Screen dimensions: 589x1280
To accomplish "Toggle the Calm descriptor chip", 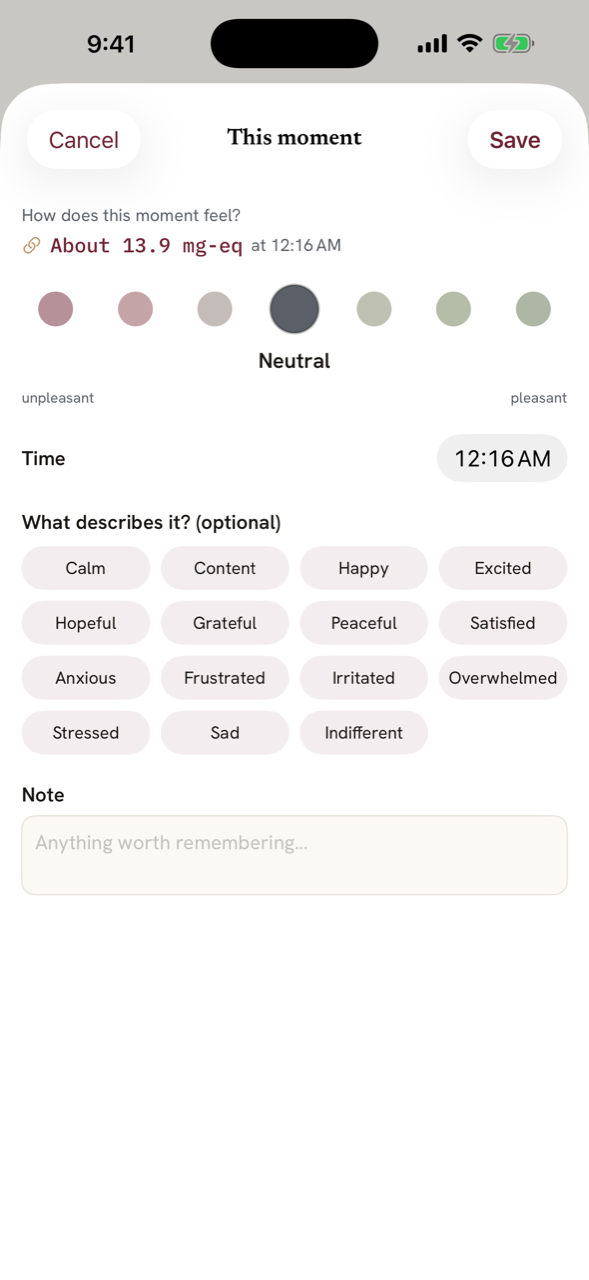I will pos(86,568).
